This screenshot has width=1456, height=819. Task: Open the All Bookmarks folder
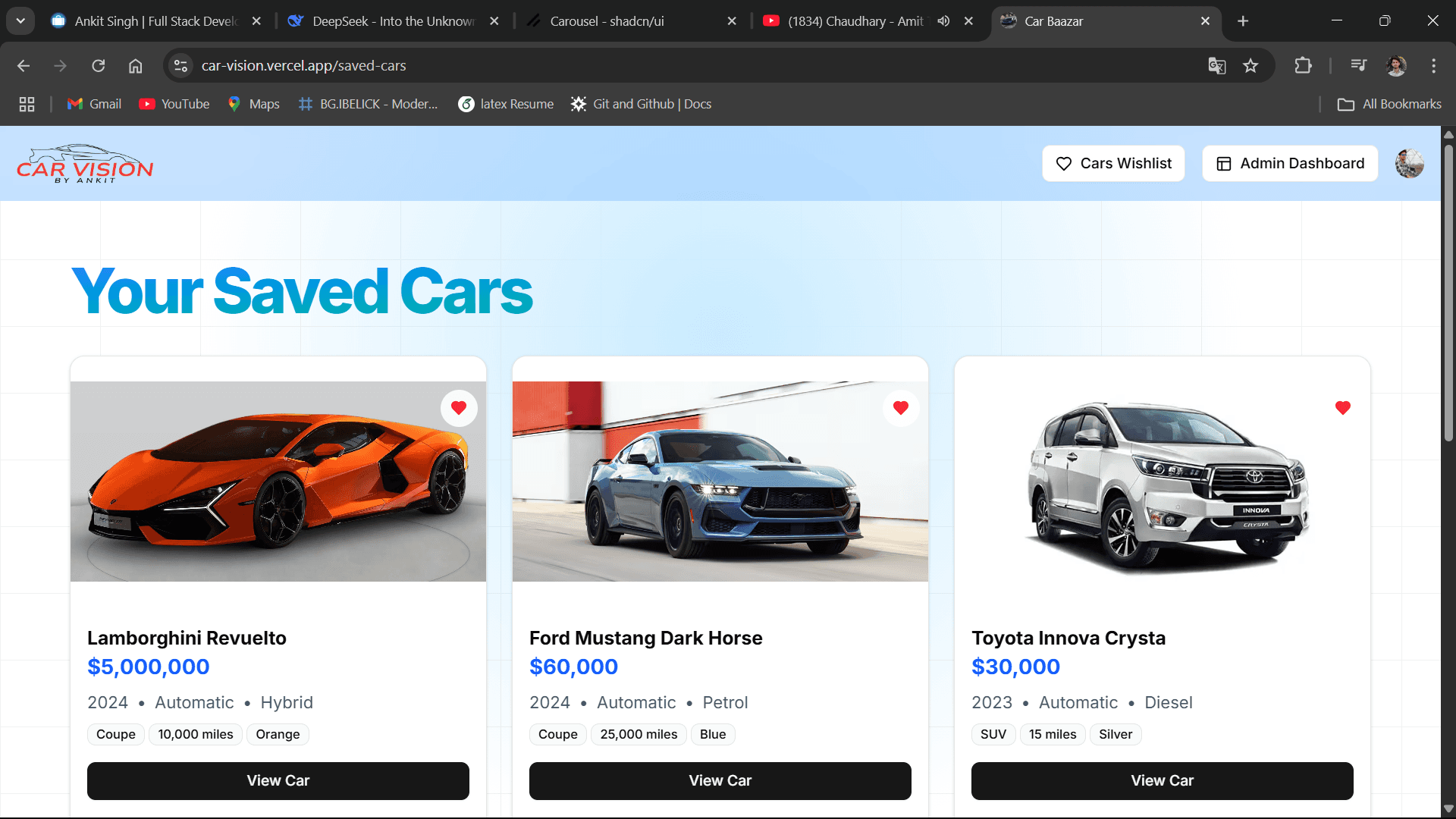point(1389,104)
